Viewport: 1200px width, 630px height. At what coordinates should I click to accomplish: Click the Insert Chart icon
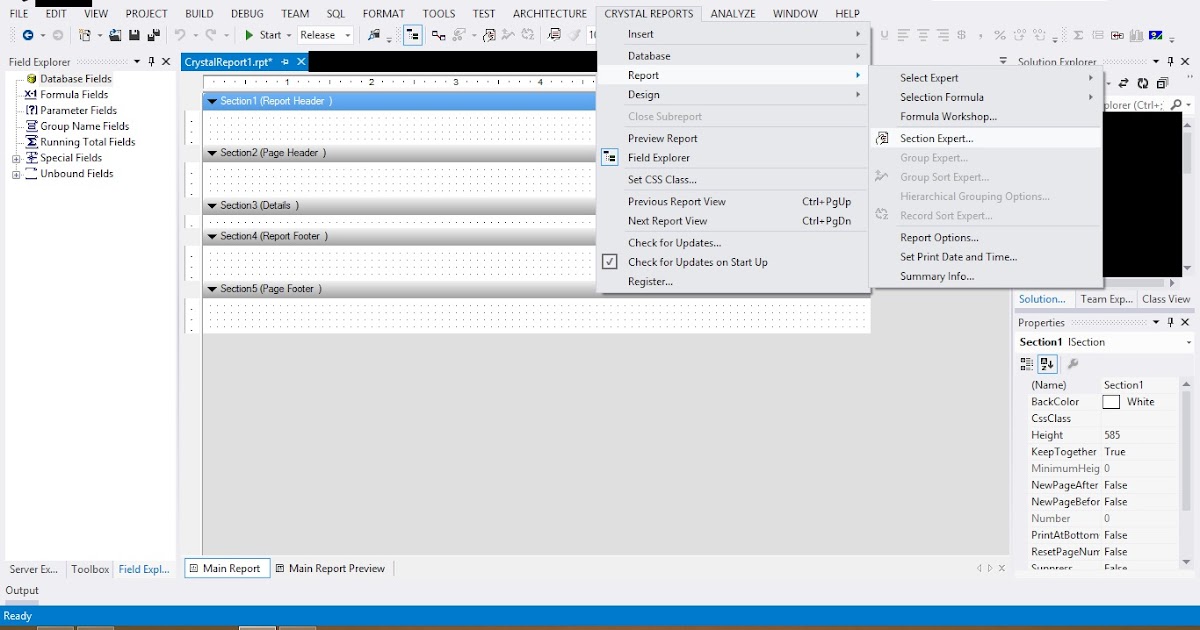click(x=1136, y=36)
